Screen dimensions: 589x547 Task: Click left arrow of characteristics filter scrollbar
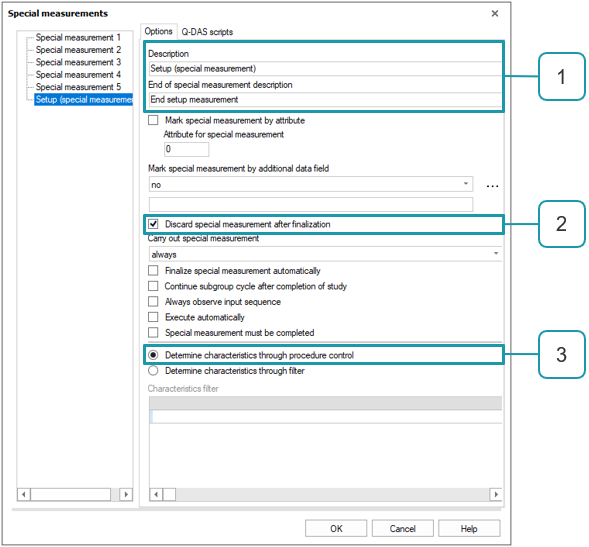(156, 494)
